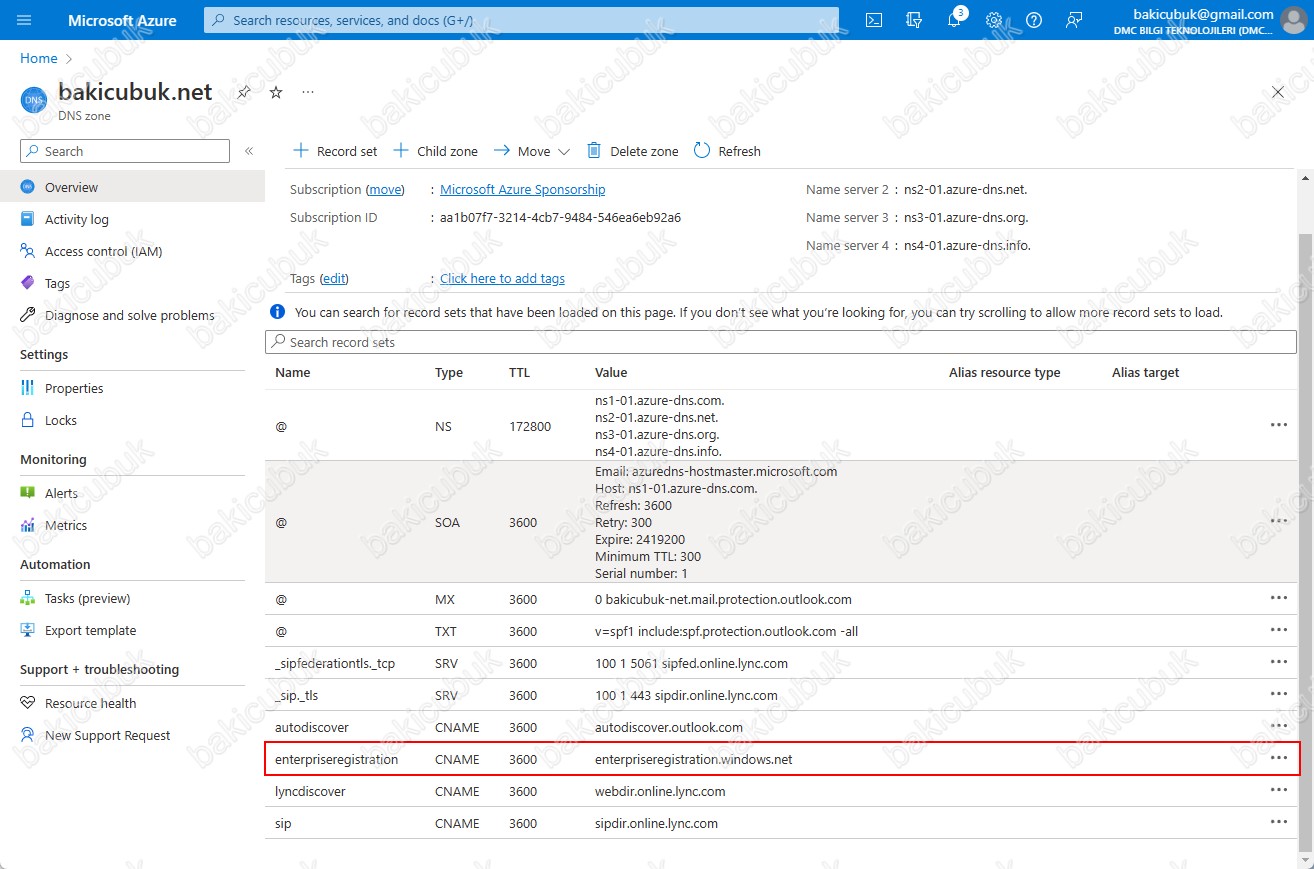Screen dimensions: 1314x869
Task: Click the 172800 TTL value
Action: tap(530, 426)
